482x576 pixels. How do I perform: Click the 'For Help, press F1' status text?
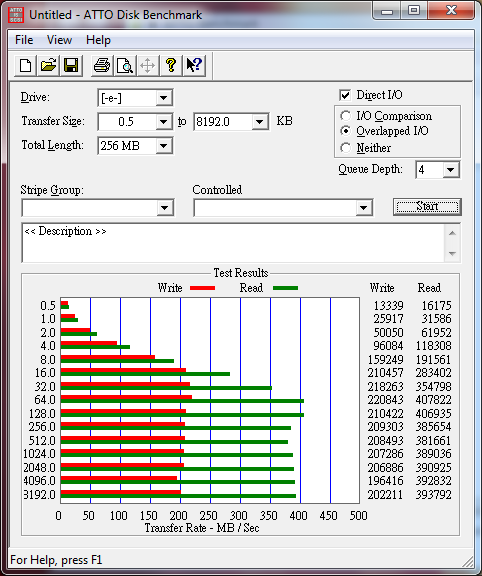coord(56,560)
